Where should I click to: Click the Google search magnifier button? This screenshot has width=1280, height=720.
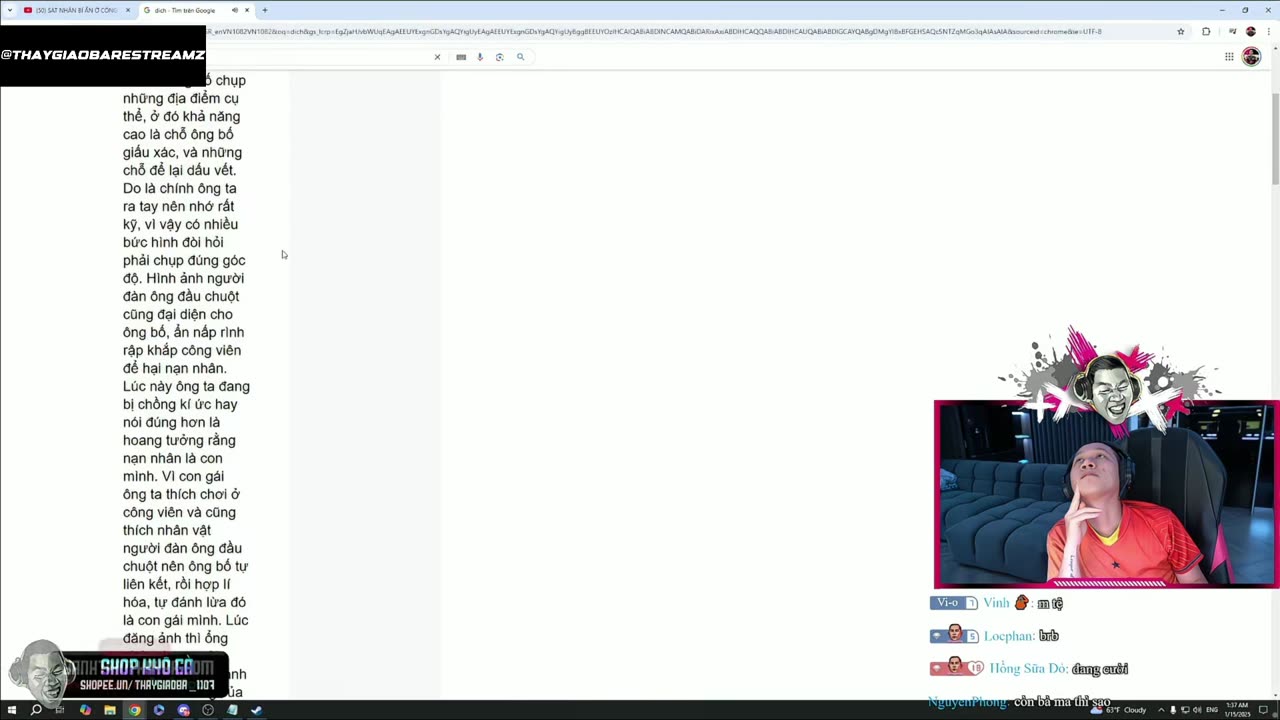[520, 57]
